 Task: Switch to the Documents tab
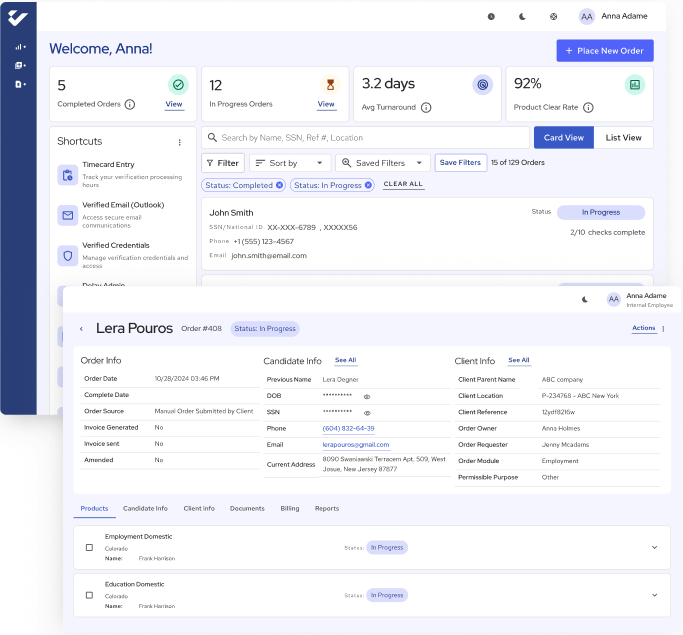coord(247,508)
